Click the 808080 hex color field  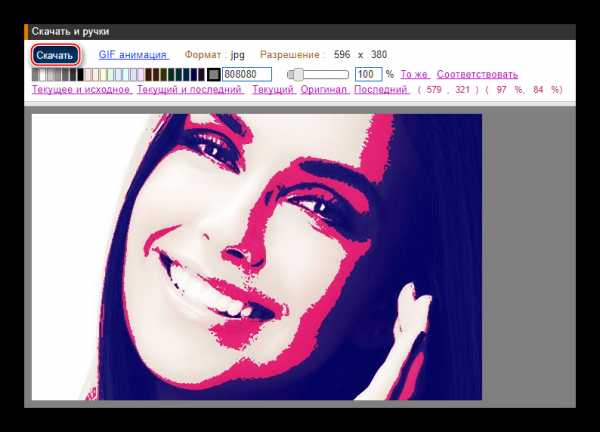click(x=247, y=74)
